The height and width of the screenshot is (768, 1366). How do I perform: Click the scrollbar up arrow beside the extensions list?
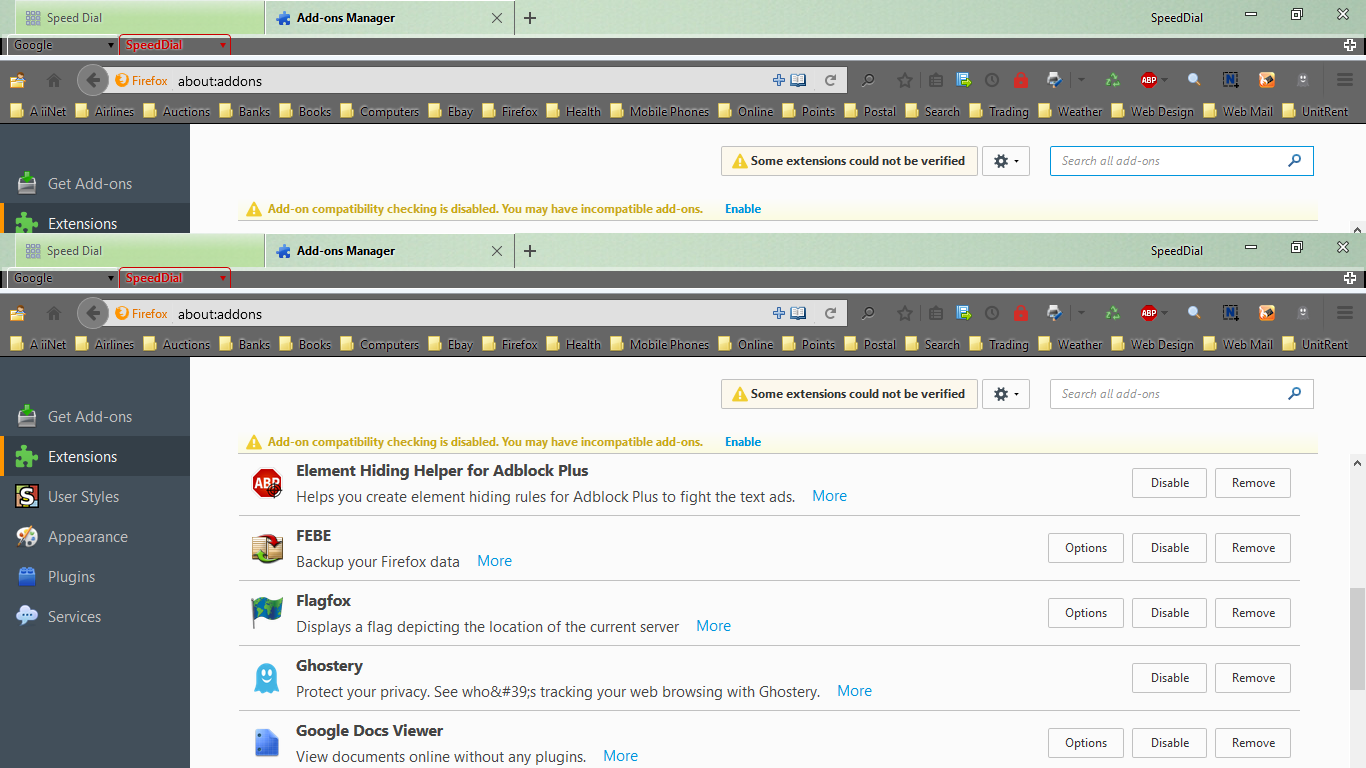click(x=1357, y=464)
